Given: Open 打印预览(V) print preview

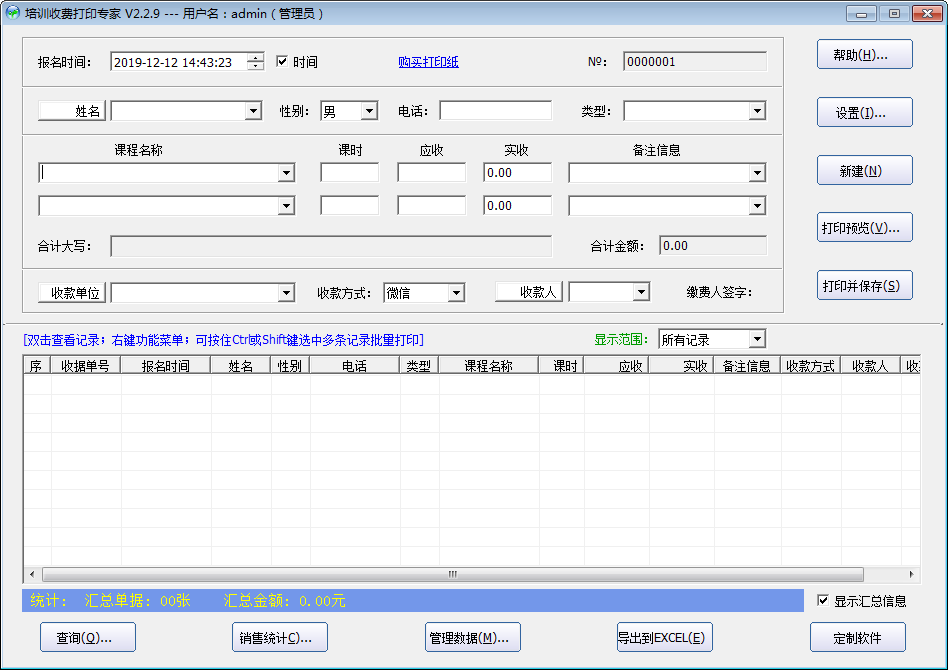Looking at the screenshot, I should [x=865, y=227].
